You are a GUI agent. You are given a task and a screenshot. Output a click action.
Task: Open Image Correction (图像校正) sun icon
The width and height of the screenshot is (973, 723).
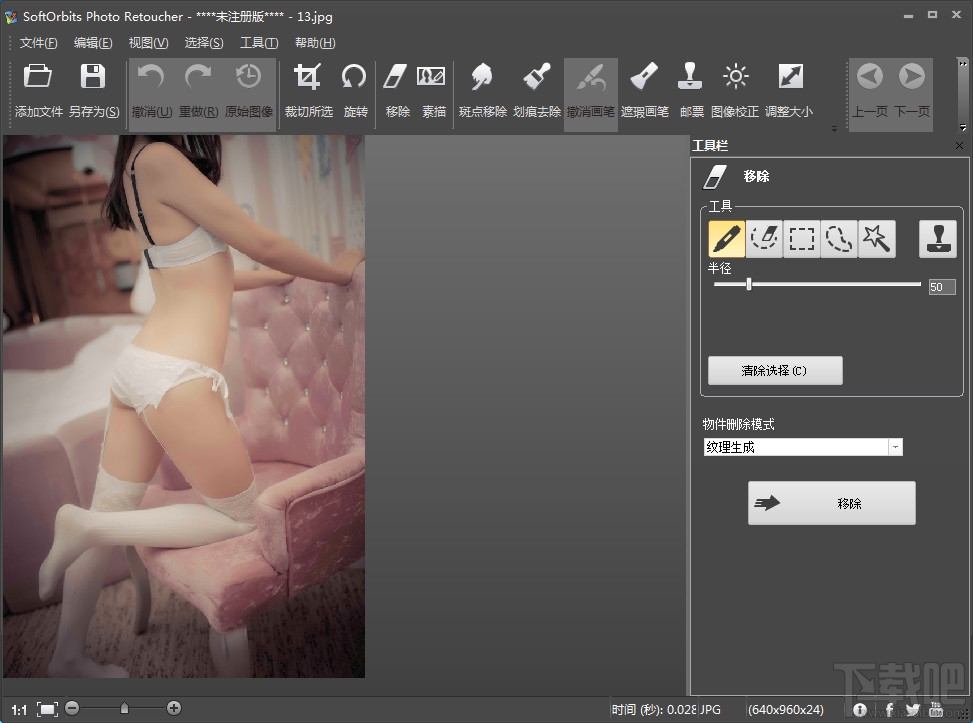736,77
